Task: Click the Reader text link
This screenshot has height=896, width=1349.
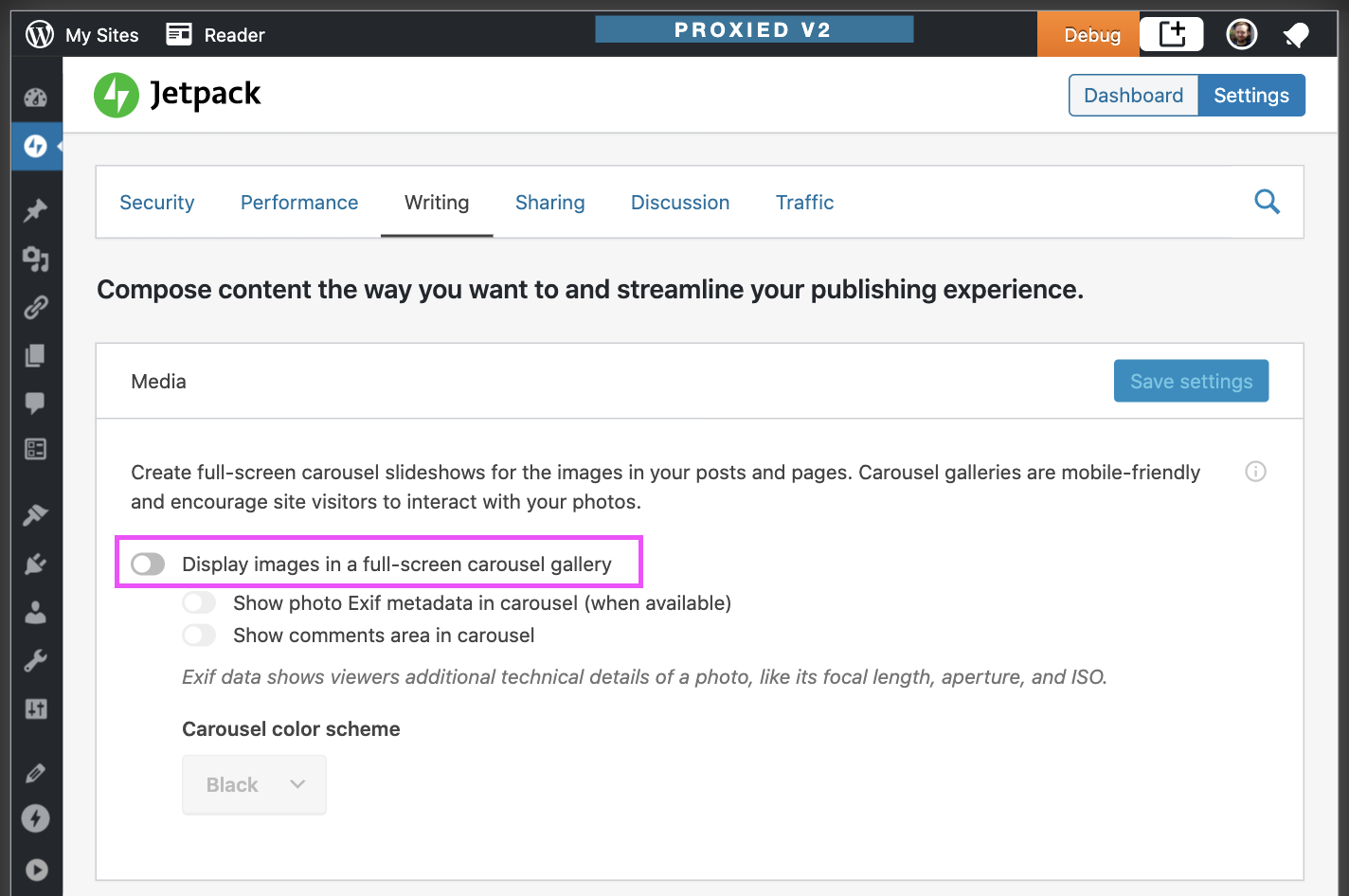Action: (x=235, y=35)
